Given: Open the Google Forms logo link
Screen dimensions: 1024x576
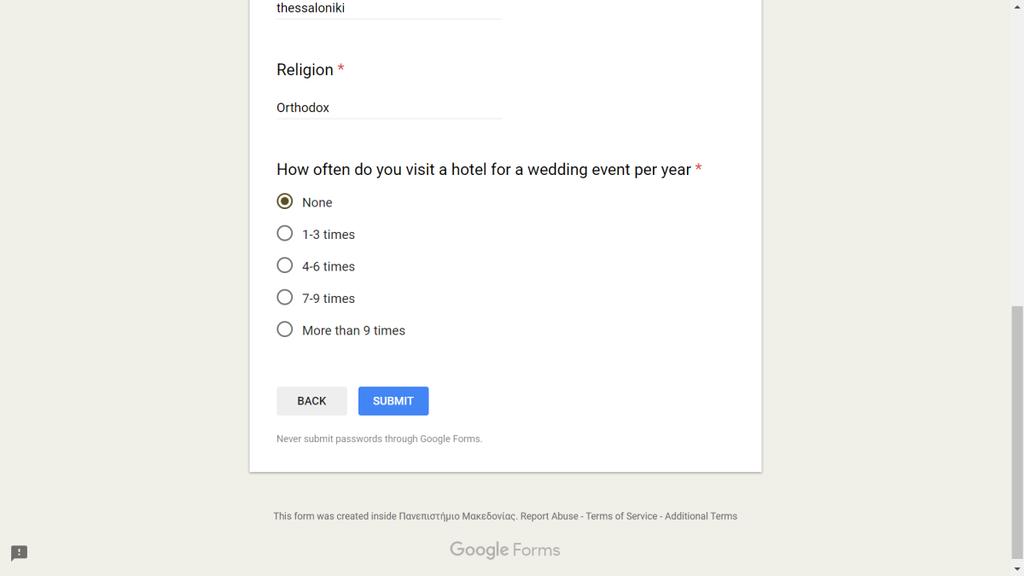Looking at the screenshot, I should pos(505,550).
